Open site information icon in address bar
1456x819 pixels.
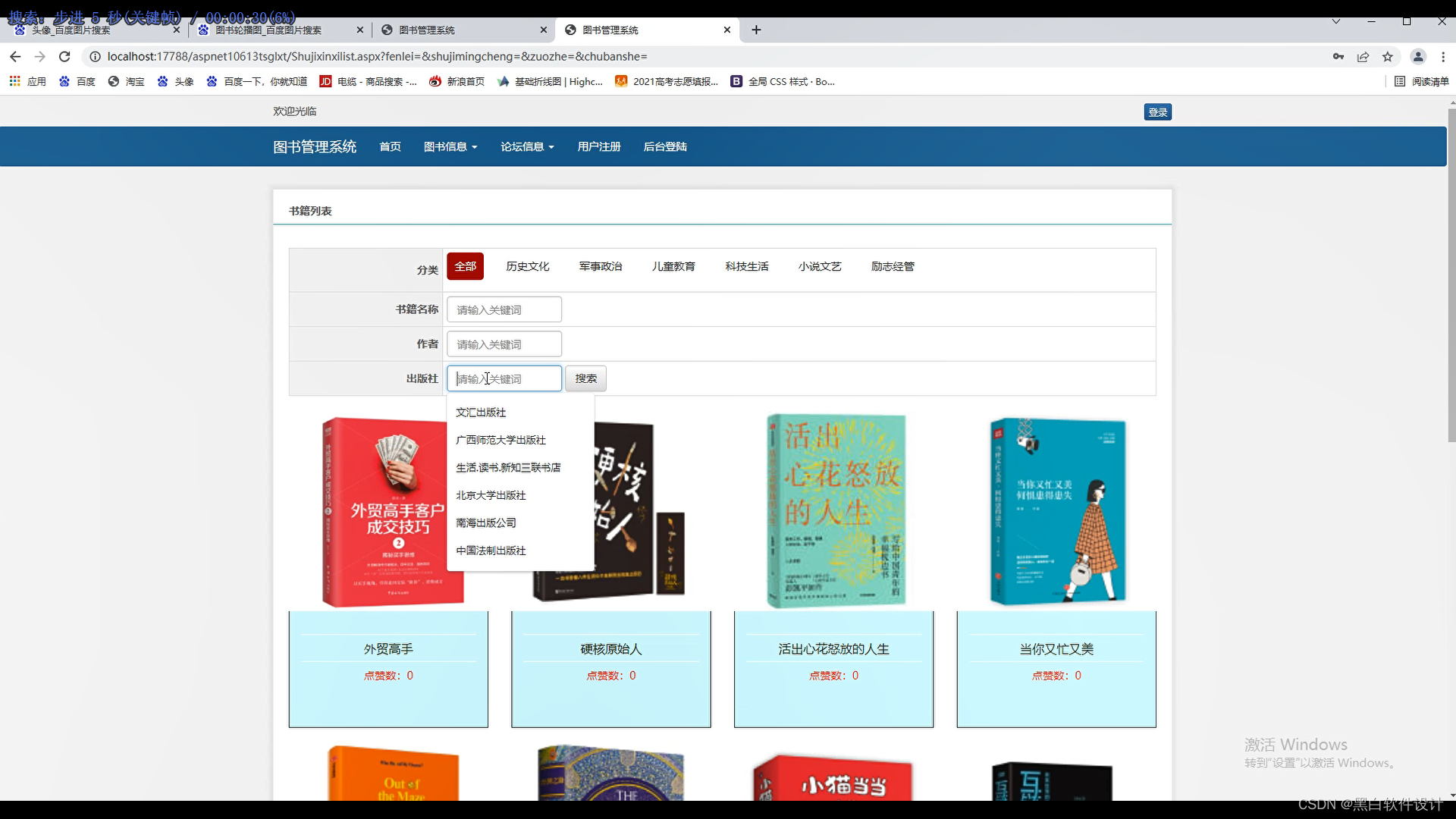click(x=95, y=57)
